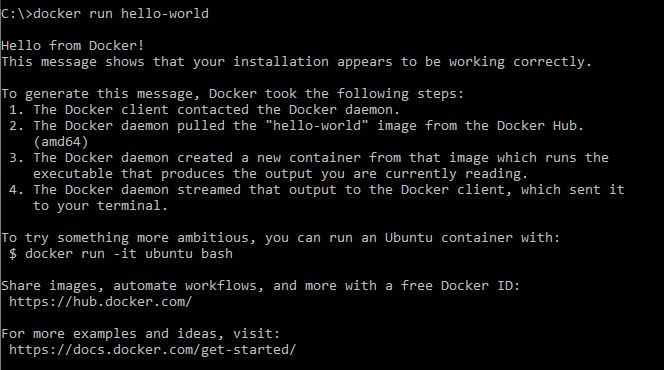This screenshot has height=370, width=664.
Task: Click step 2 about pulling hello-world image
Action: pyautogui.click(x=296, y=126)
